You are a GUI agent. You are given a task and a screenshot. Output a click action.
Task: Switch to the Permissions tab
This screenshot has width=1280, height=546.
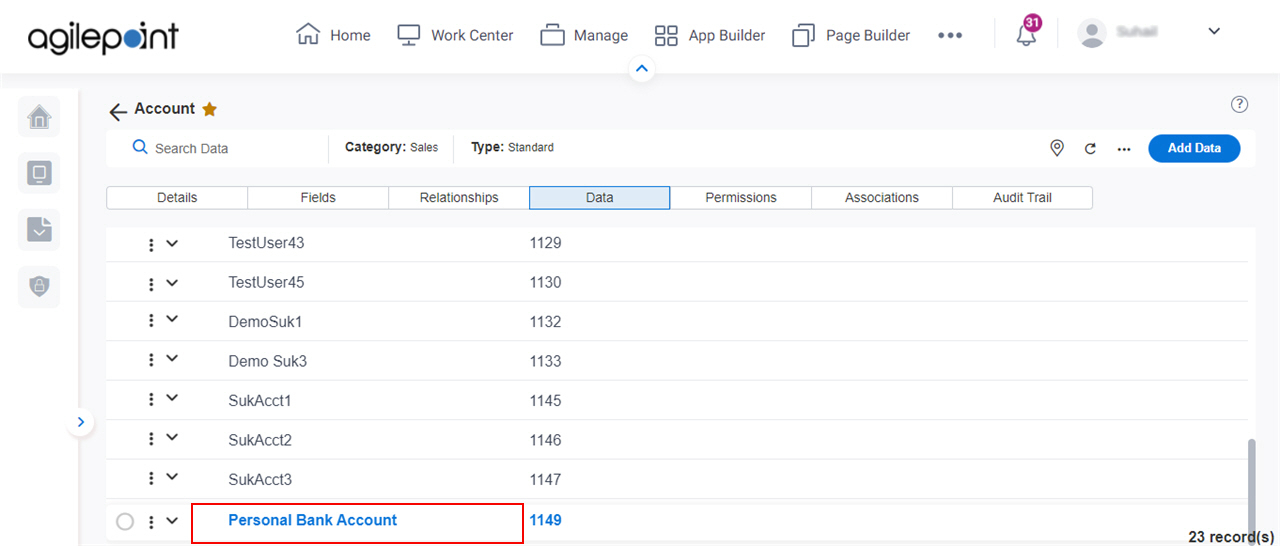(741, 198)
